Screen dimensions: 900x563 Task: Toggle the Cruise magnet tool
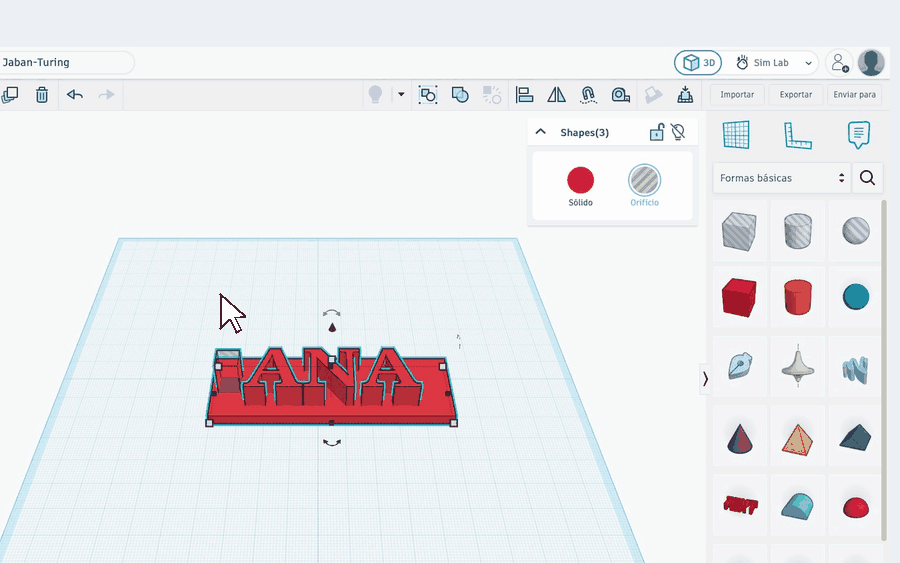[588, 95]
